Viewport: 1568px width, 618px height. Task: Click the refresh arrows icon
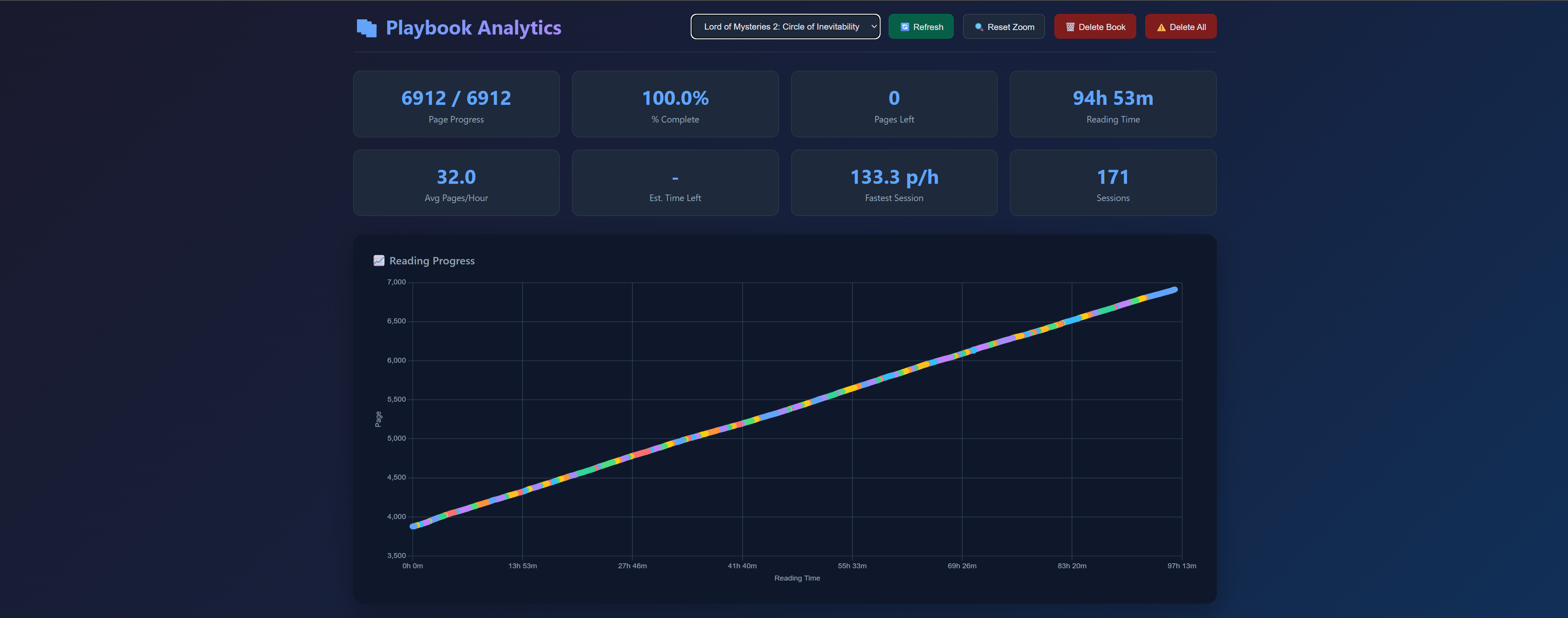[x=905, y=27]
